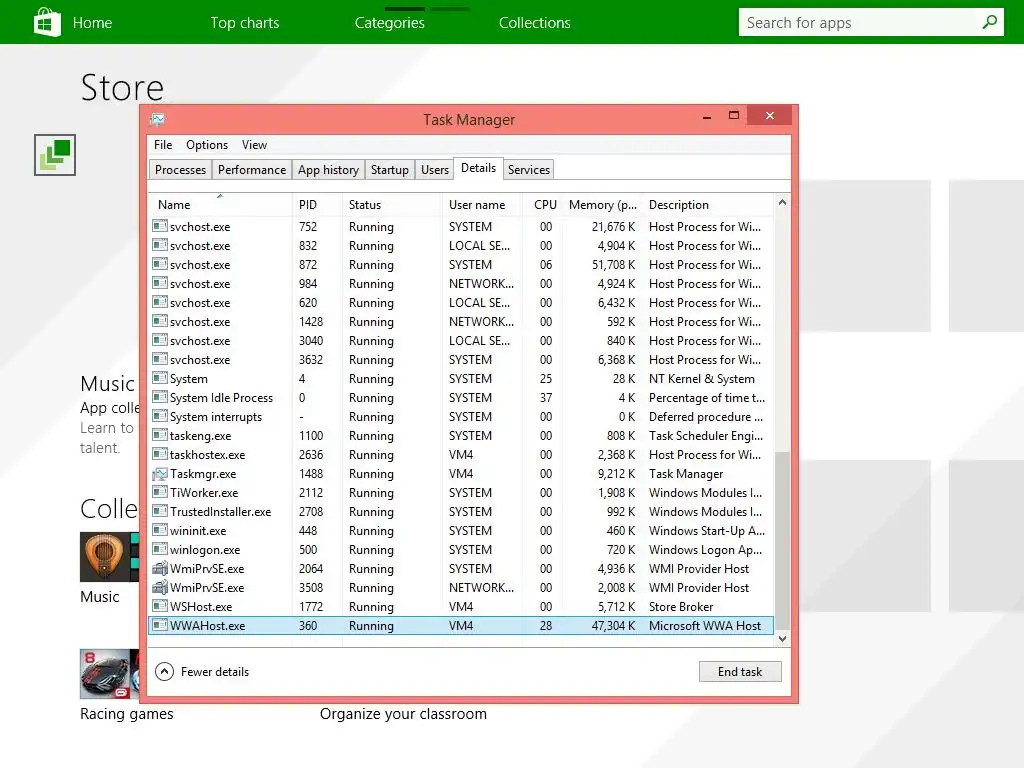The image size is (1024, 768).
Task: Click the scrollbar down arrow in Details list
Action: point(782,639)
